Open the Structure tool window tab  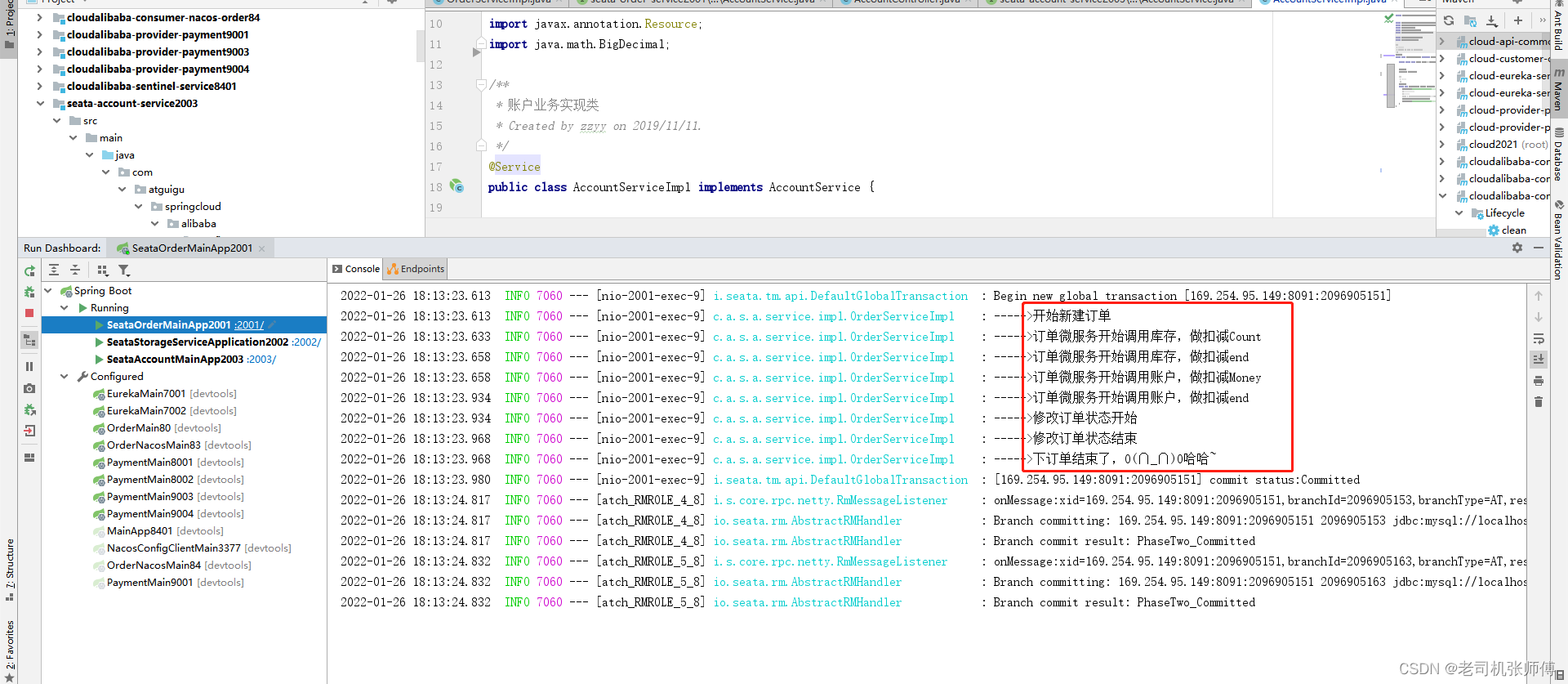10,570
